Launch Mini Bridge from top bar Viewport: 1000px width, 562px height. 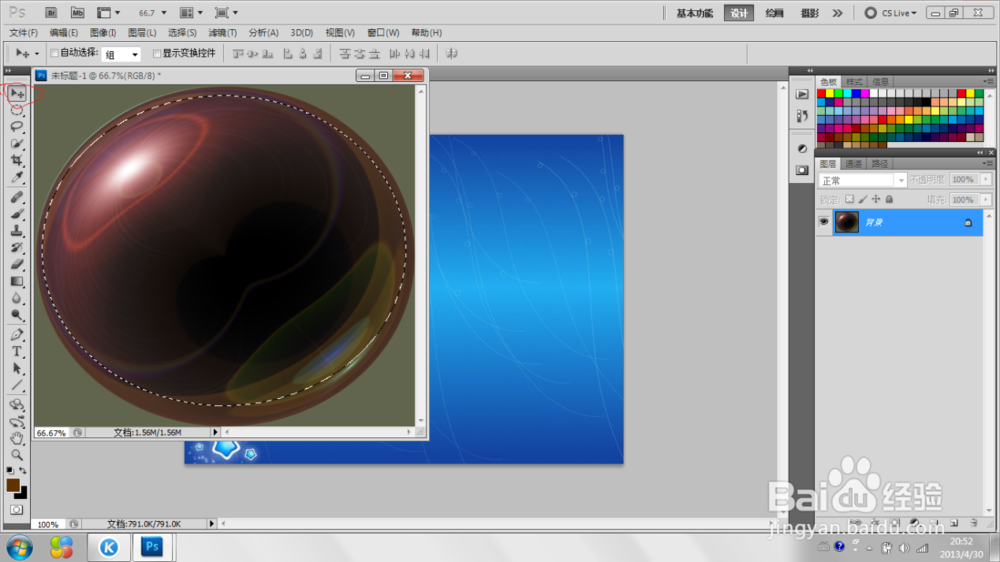[77, 13]
